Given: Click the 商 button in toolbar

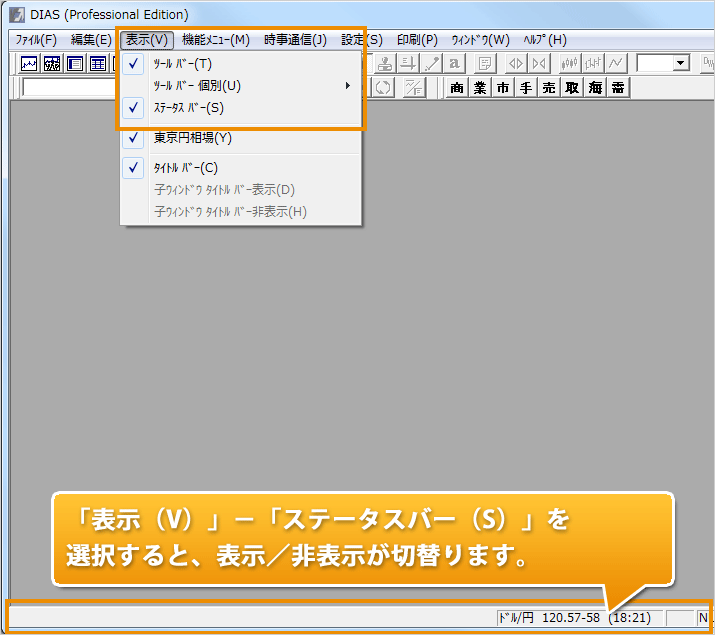Looking at the screenshot, I should click(458, 88).
